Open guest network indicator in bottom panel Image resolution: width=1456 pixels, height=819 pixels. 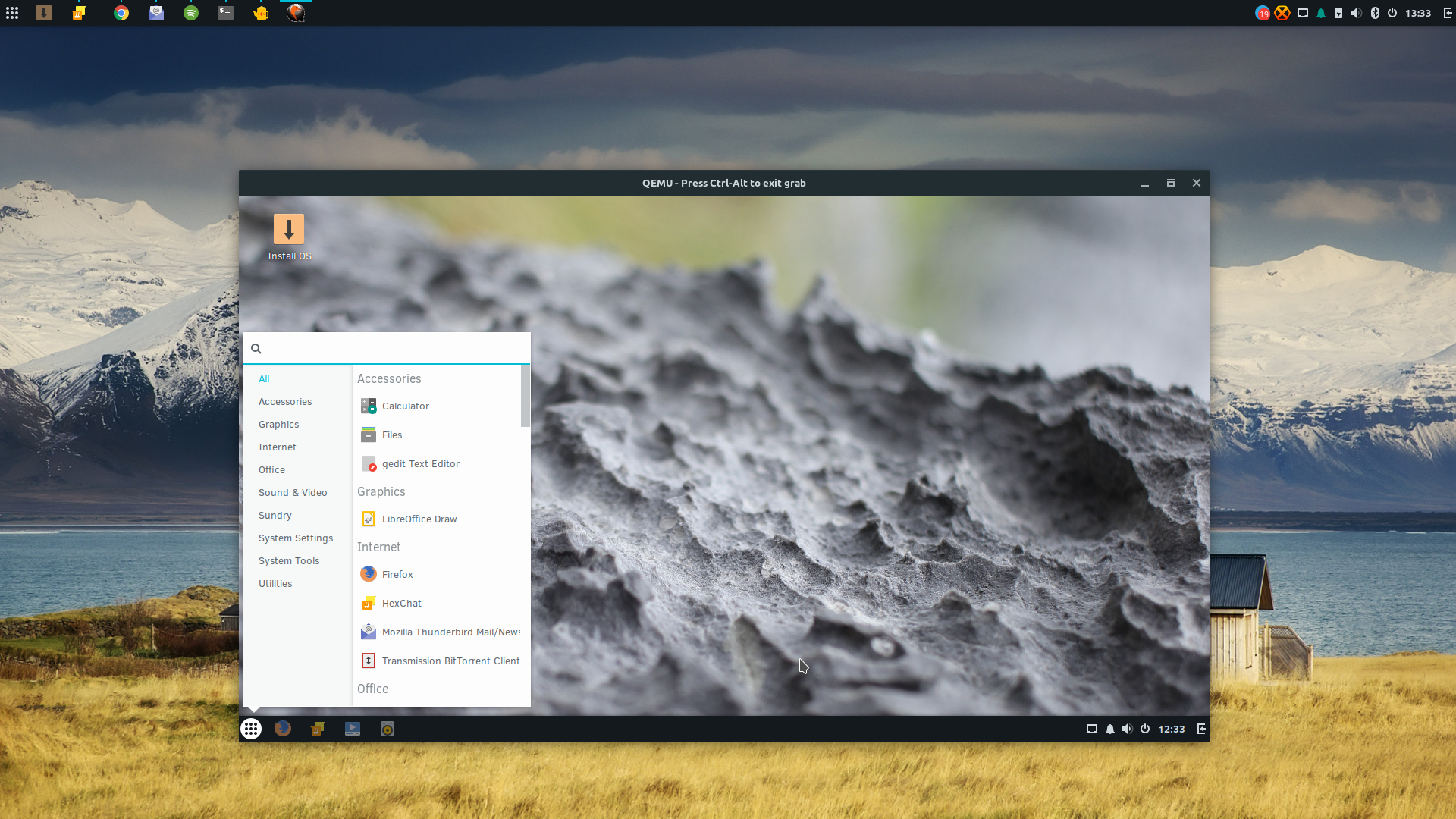coord(1092,729)
